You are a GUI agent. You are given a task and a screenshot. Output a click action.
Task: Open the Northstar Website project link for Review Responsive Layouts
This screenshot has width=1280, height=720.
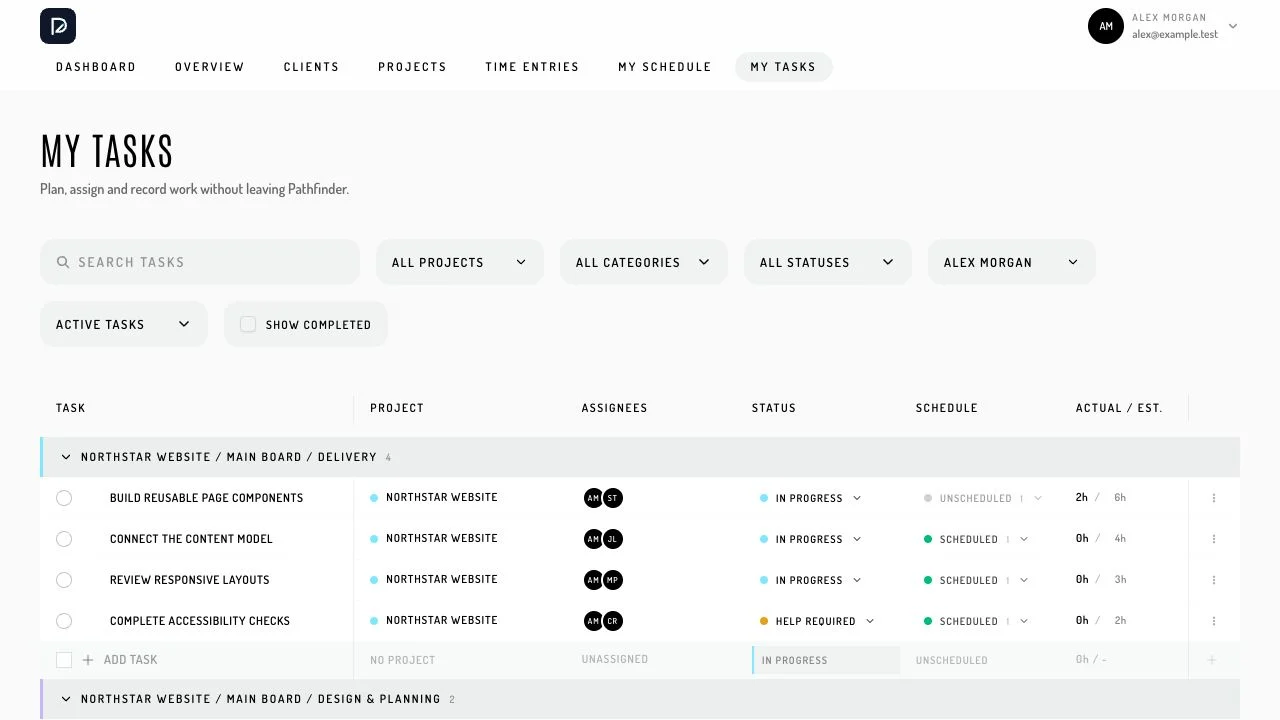point(442,579)
